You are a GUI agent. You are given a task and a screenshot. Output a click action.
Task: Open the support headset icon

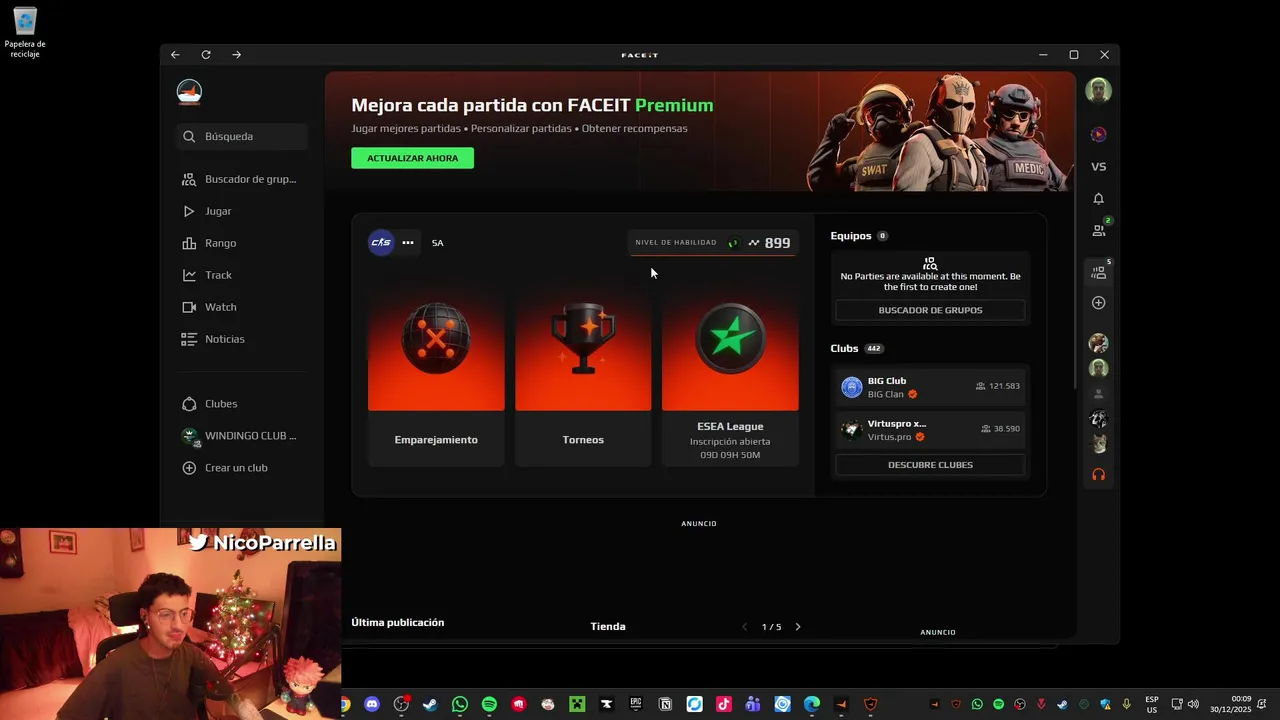(x=1098, y=474)
